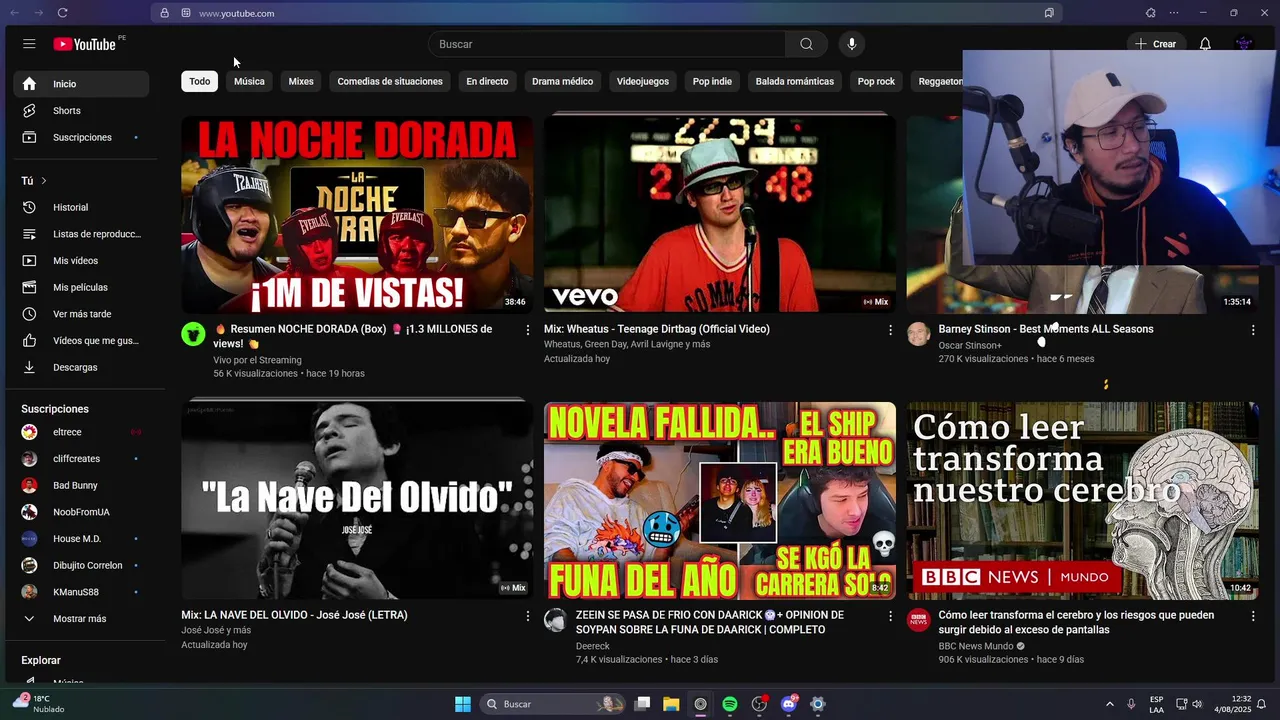Image resolution: width=1280 pixels, height=720 pixels.
Task: Expand the Tú section chevron
Action: [x=44, y=181]
